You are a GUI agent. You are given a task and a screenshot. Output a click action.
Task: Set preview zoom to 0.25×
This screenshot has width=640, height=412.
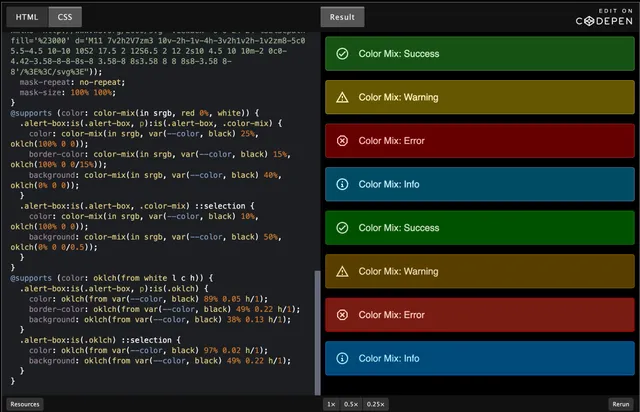(375, 404)
